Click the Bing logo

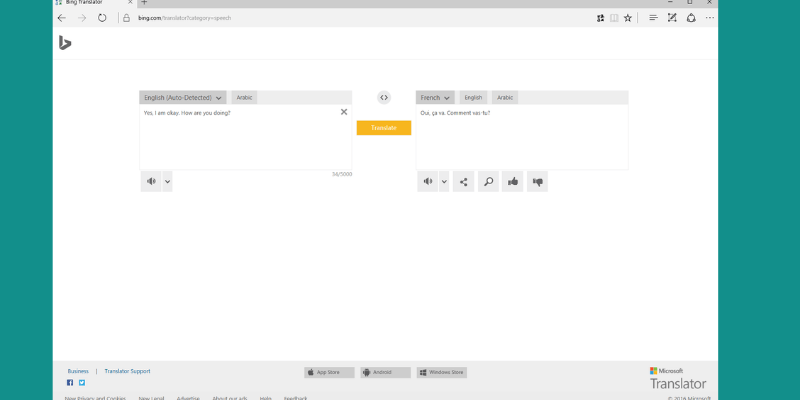65,43
